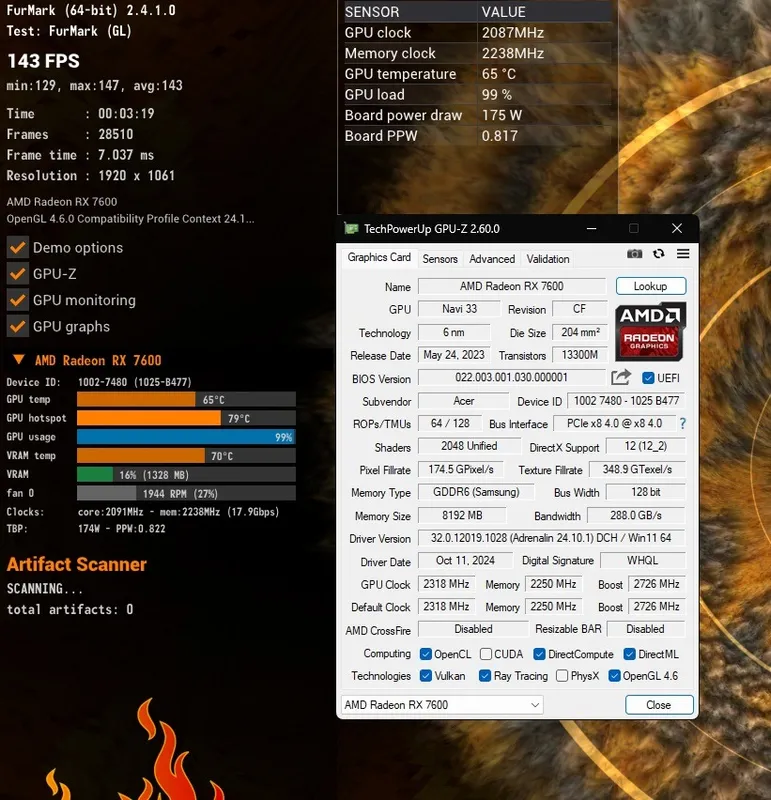Toggle the OpenCL checkbox
Image resolution: width=771 pixels, height=800 pixels.
pos(426,654)
